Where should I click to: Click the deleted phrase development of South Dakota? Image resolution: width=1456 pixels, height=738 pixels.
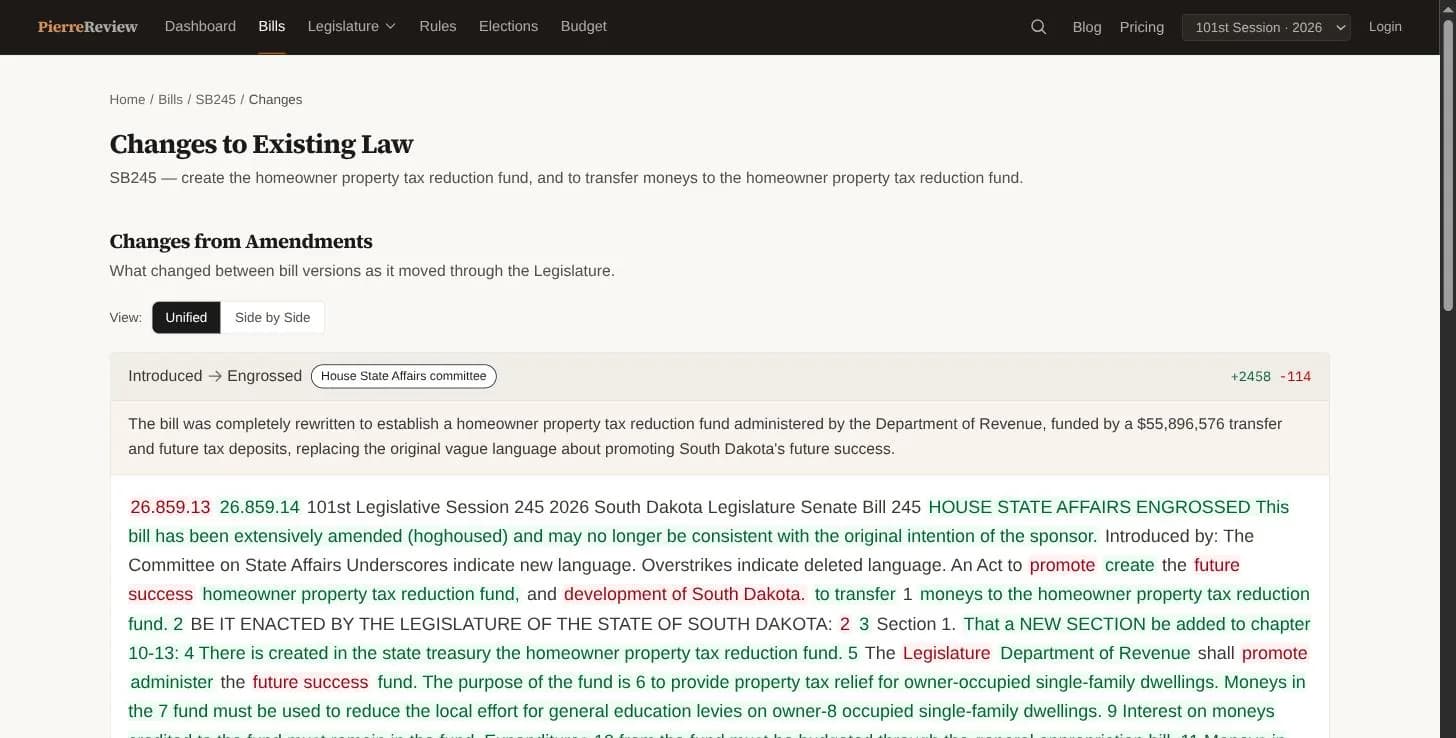pos(684,594)
